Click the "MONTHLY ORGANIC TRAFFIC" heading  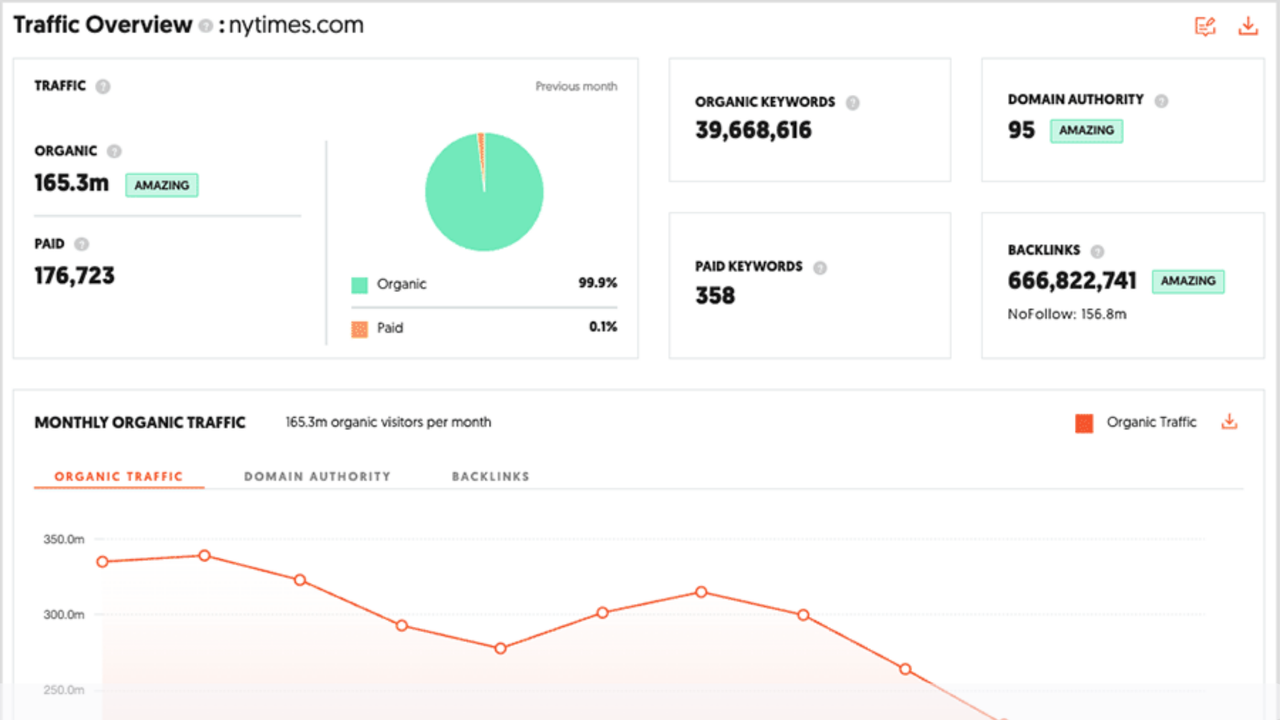(x=140, y=423)
